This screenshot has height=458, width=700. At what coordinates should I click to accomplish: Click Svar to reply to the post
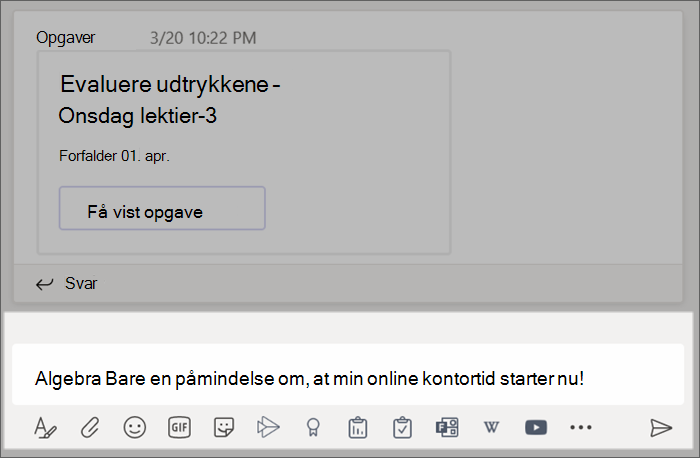pyautogui.click(x=81, y=283)
